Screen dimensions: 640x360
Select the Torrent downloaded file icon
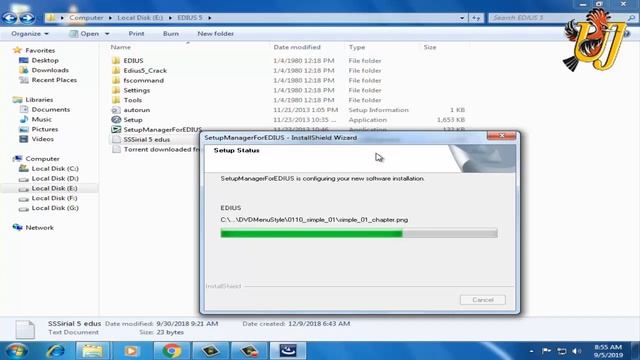click(x=116, y=149)
